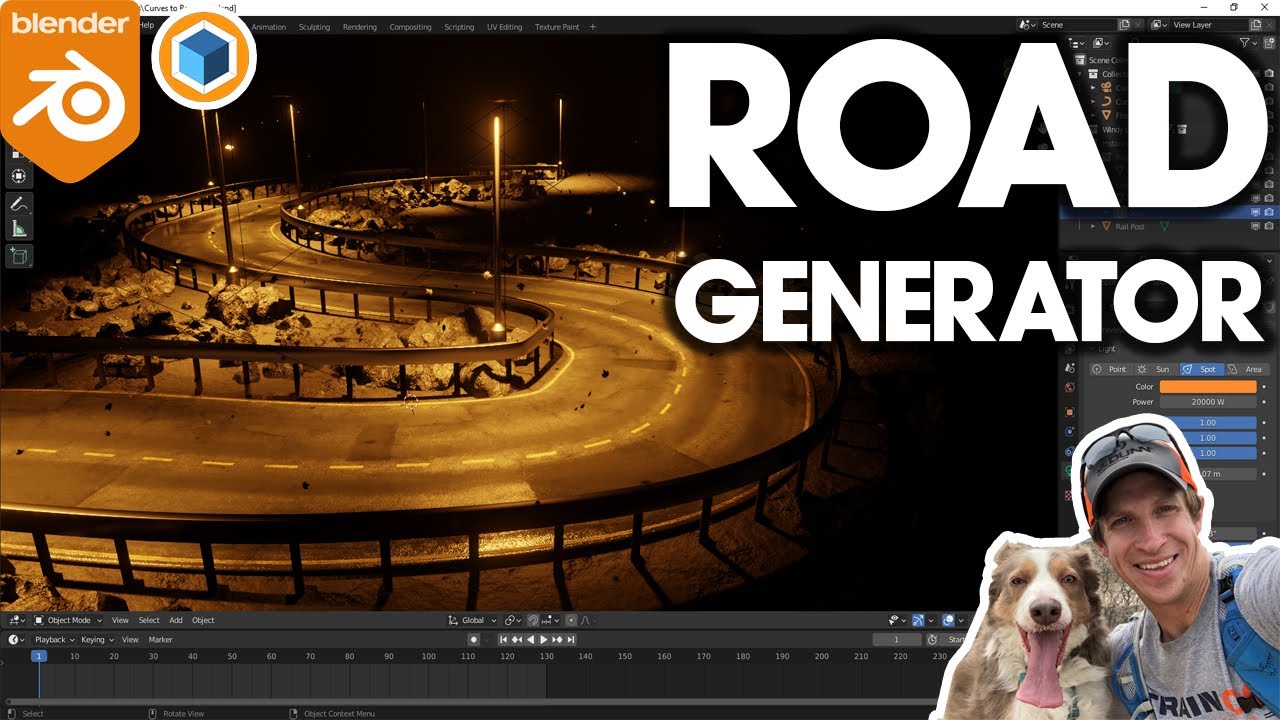1280x720 pixels.
Task: Add a new view layer
Action: pyautogui.click(x=1256, y=24)
